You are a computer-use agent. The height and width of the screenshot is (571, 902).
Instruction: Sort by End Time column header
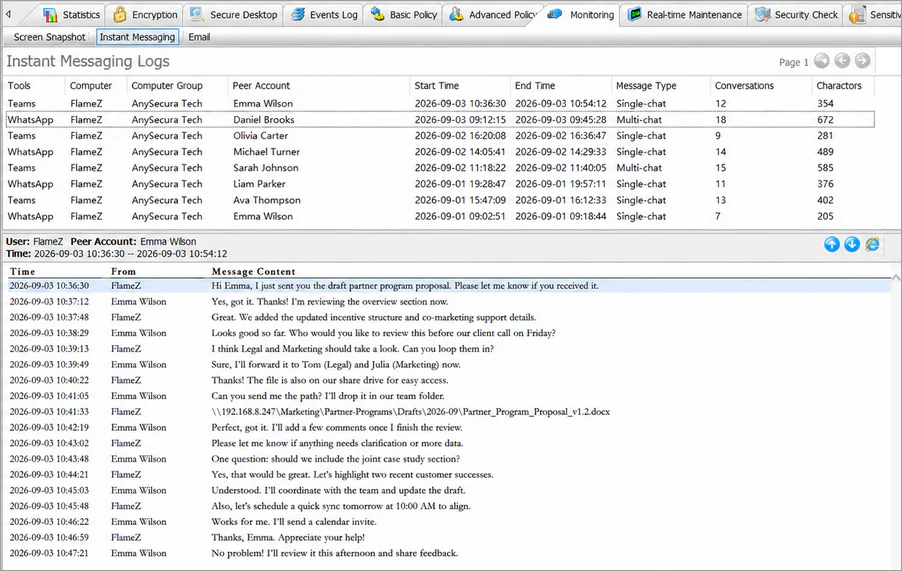coord(535,86)
